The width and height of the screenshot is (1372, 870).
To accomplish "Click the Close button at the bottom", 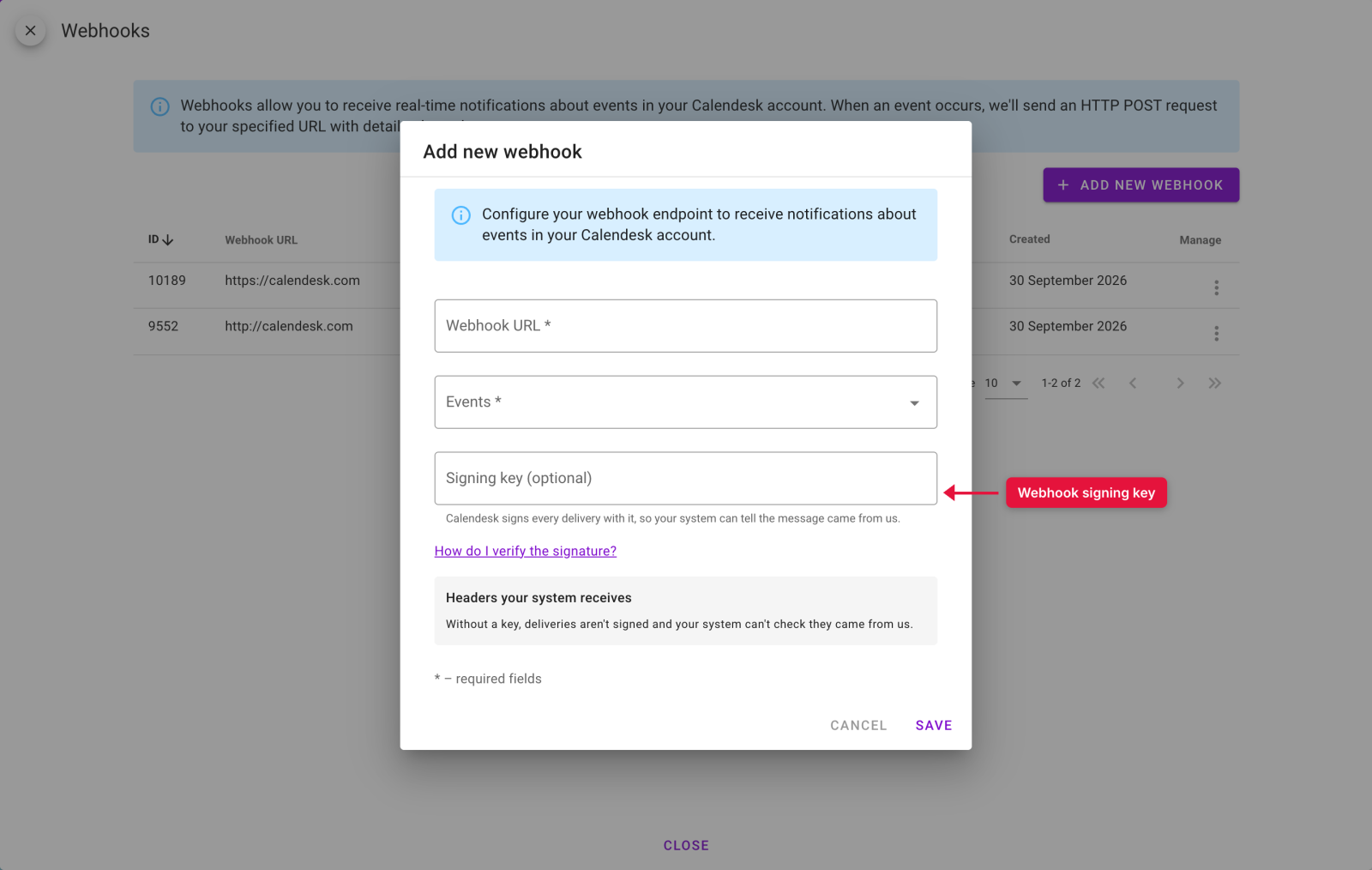I will [686, 846].
